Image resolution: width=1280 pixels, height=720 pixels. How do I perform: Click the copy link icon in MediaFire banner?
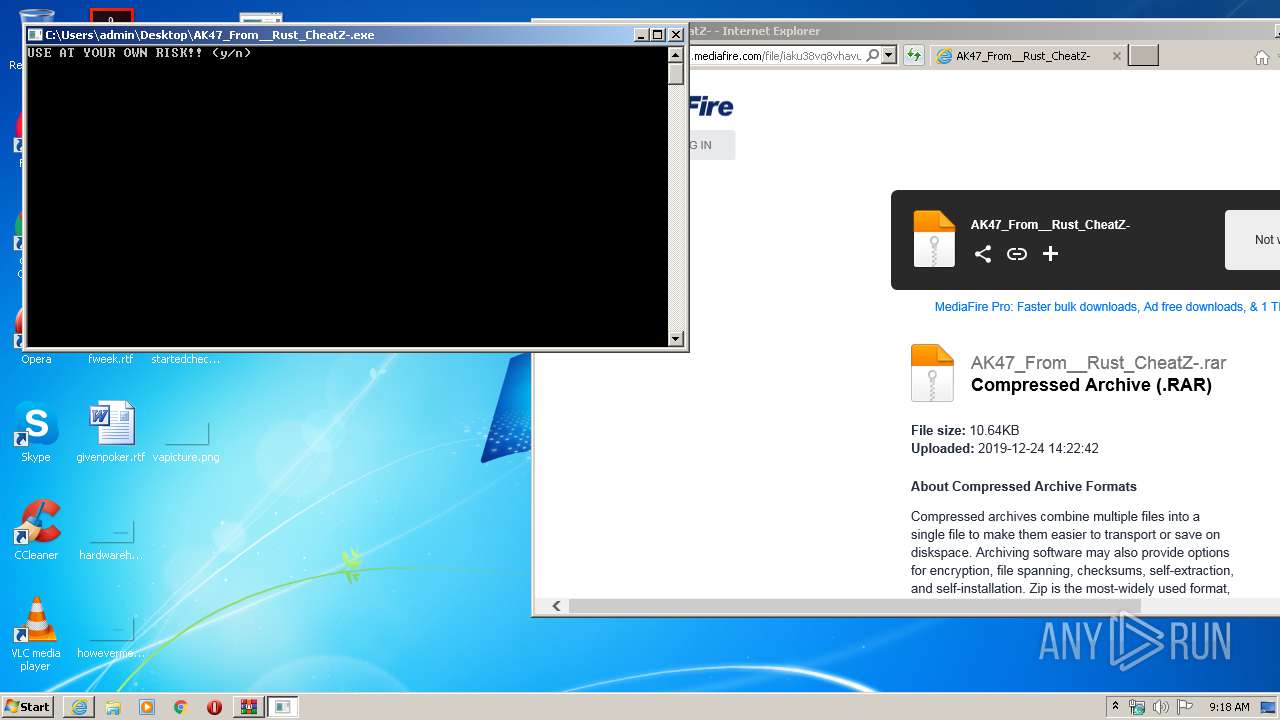point(1017,254)
